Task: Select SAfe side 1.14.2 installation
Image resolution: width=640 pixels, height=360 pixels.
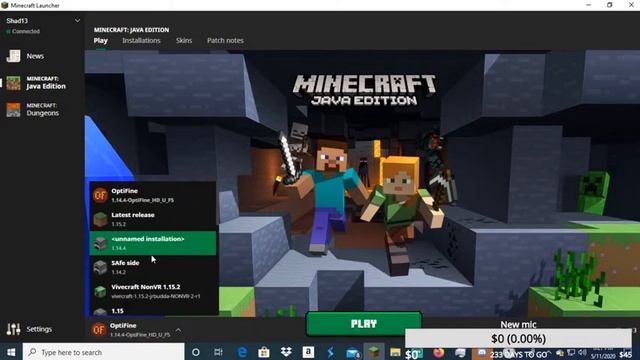Action: (153, 267)
